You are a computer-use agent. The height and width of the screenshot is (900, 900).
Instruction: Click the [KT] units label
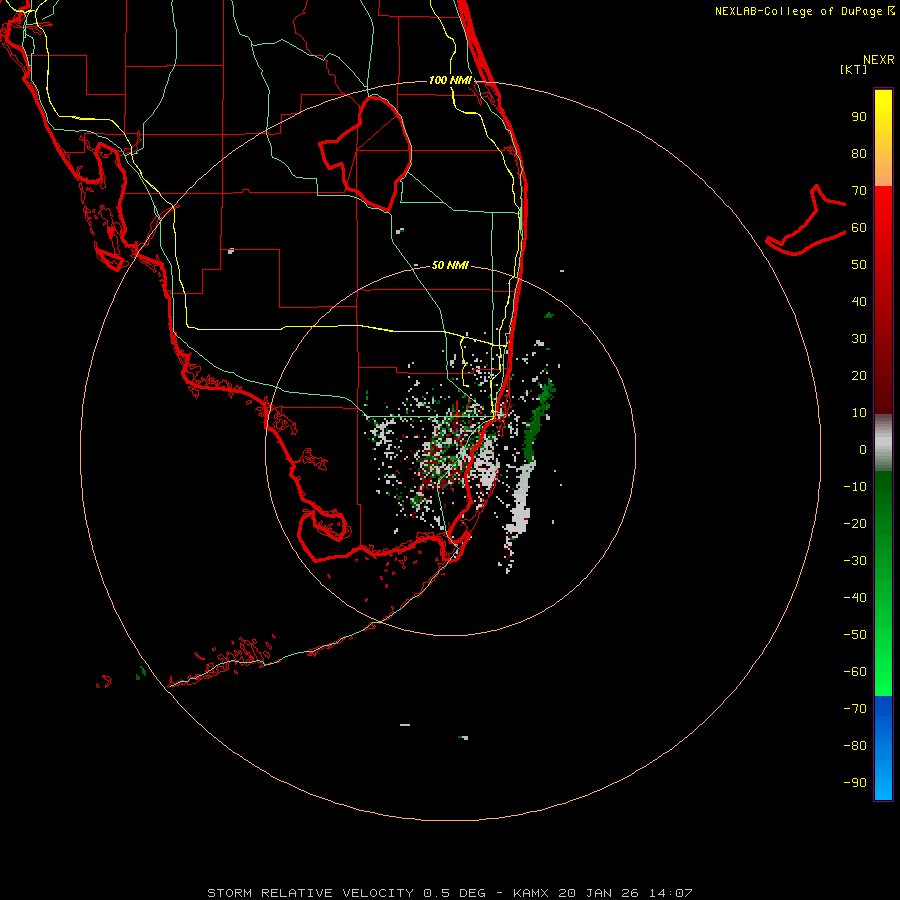(x=854, y=69)
